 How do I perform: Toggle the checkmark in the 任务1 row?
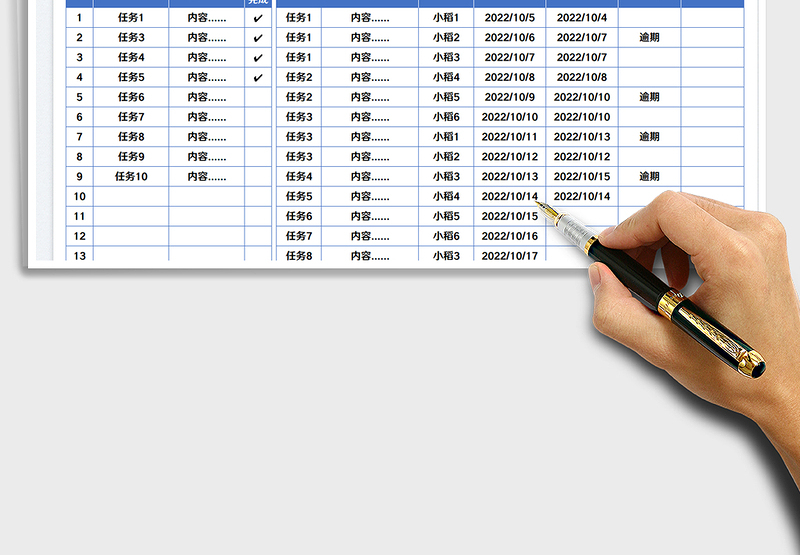coord(258,18)
